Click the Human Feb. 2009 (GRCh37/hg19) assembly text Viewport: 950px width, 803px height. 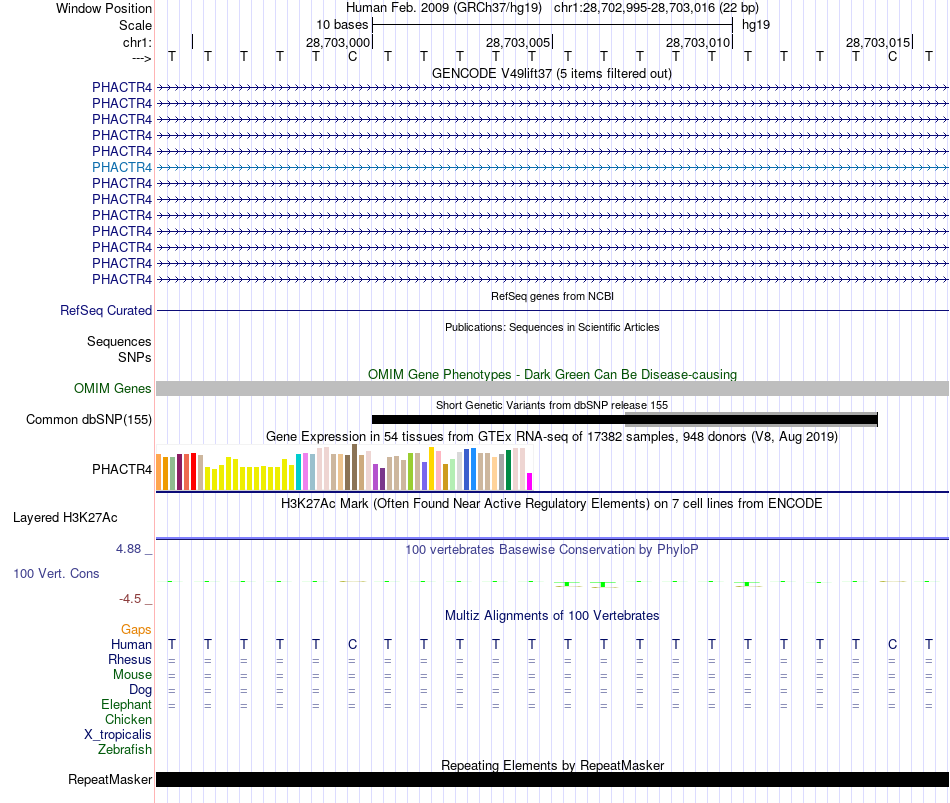[x=443, y=8]
